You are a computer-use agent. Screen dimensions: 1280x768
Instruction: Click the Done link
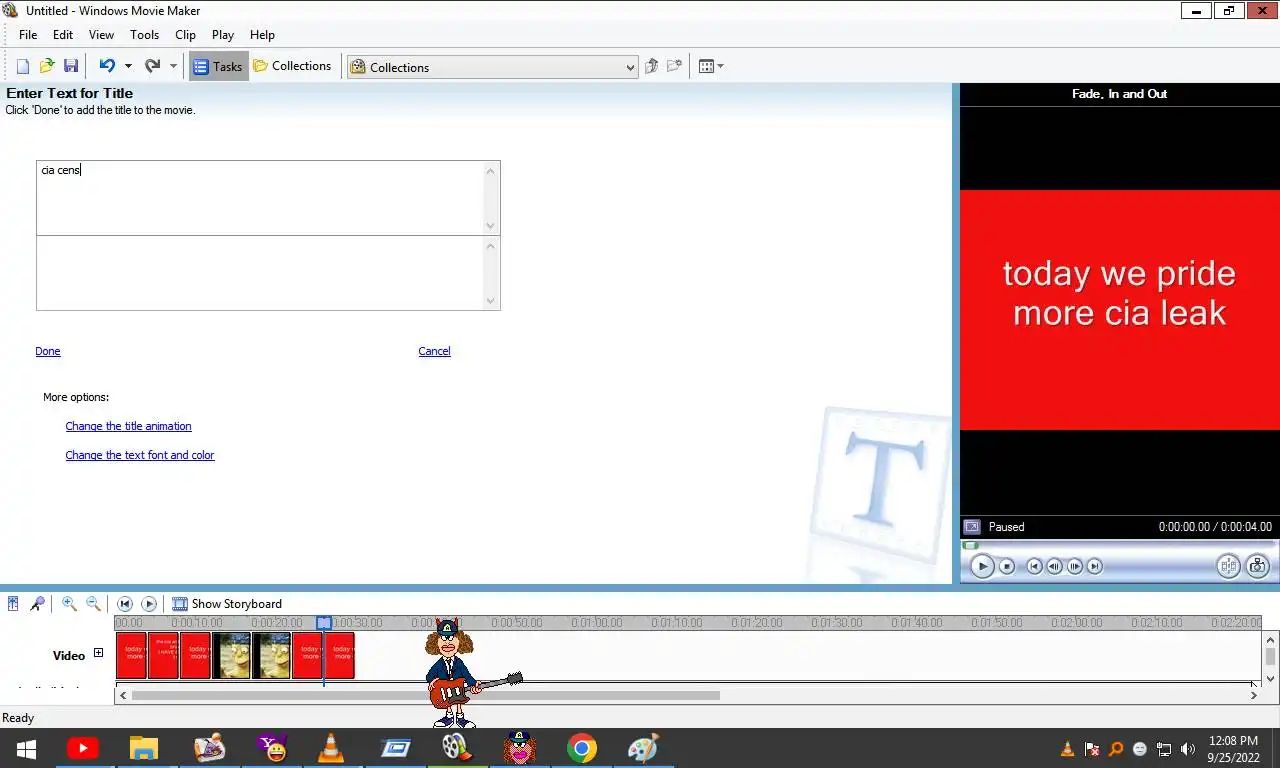48,351
